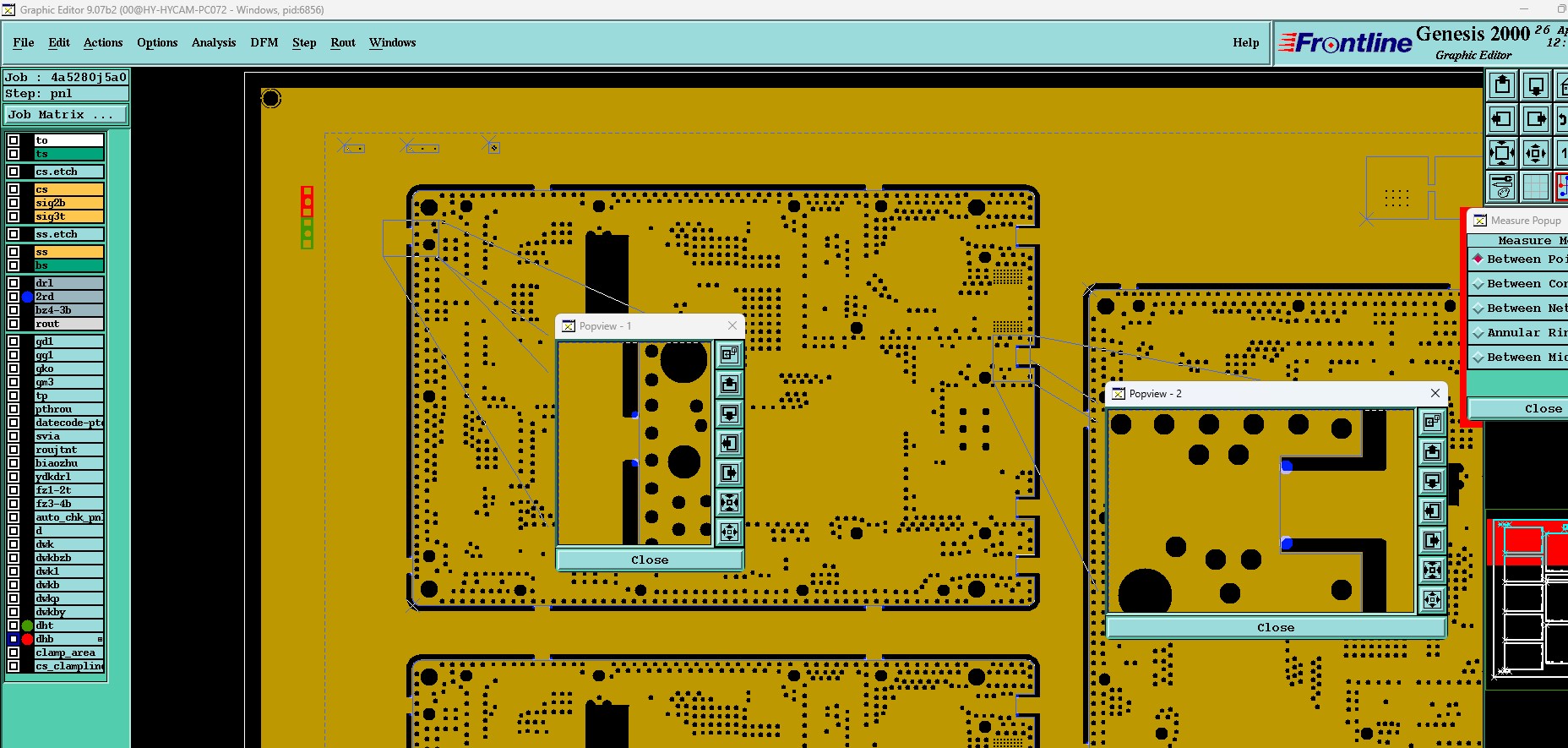Open the DFM menu
This screenshot has width=1568, height=748.
click(x=264, y=42)
